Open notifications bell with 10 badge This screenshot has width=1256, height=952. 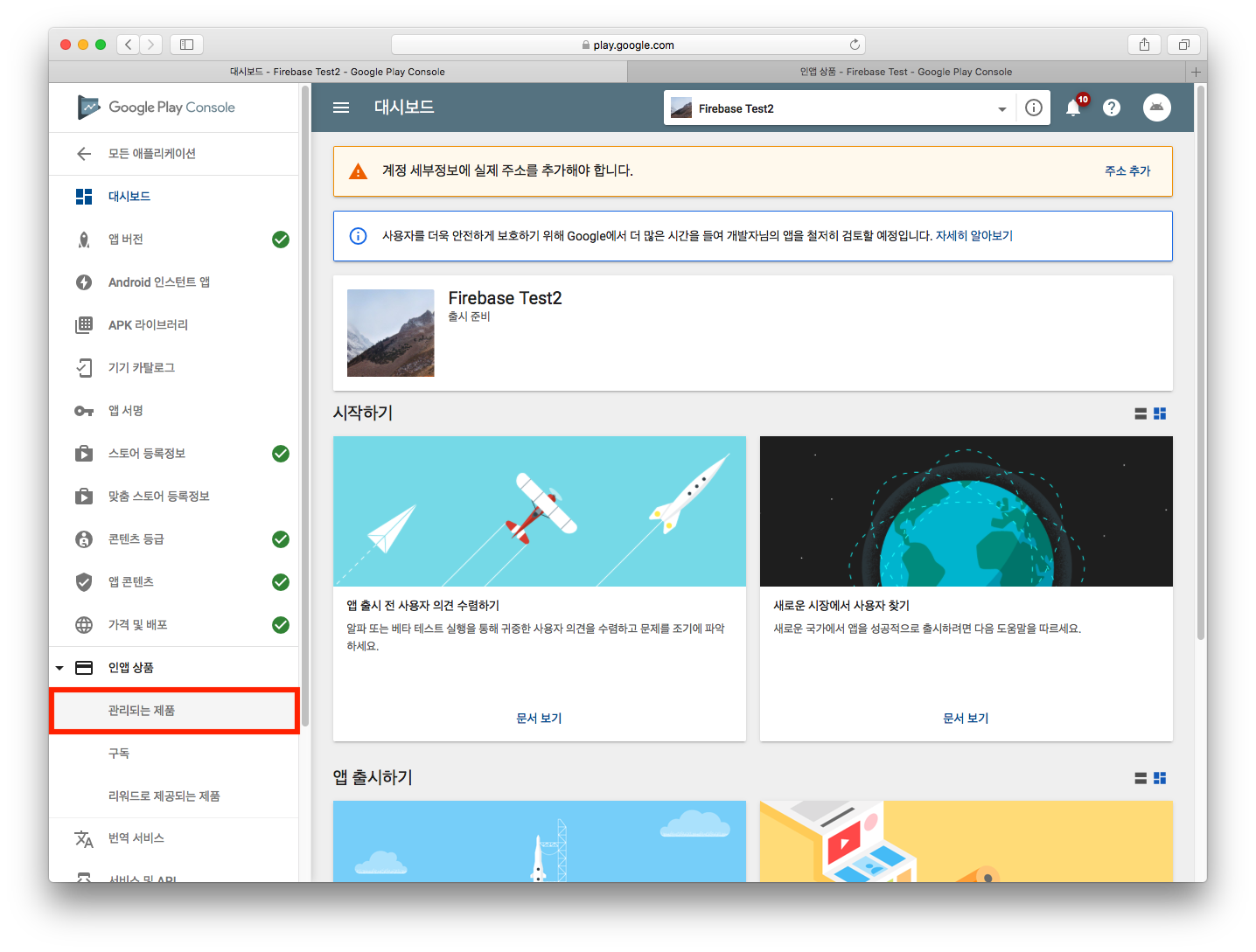pos(1073,108)
